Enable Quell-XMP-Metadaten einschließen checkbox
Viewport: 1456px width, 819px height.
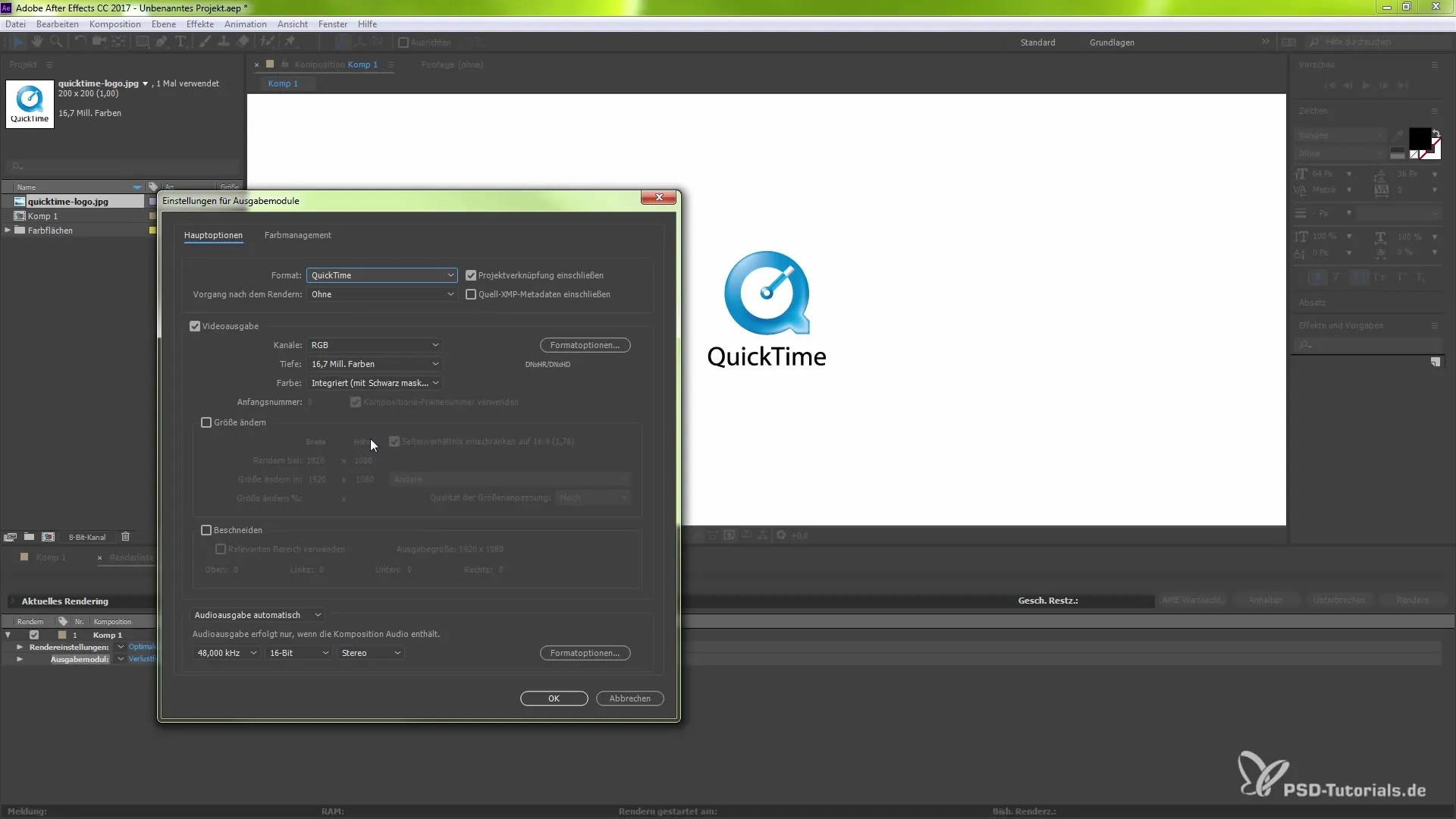coord(471,294)
